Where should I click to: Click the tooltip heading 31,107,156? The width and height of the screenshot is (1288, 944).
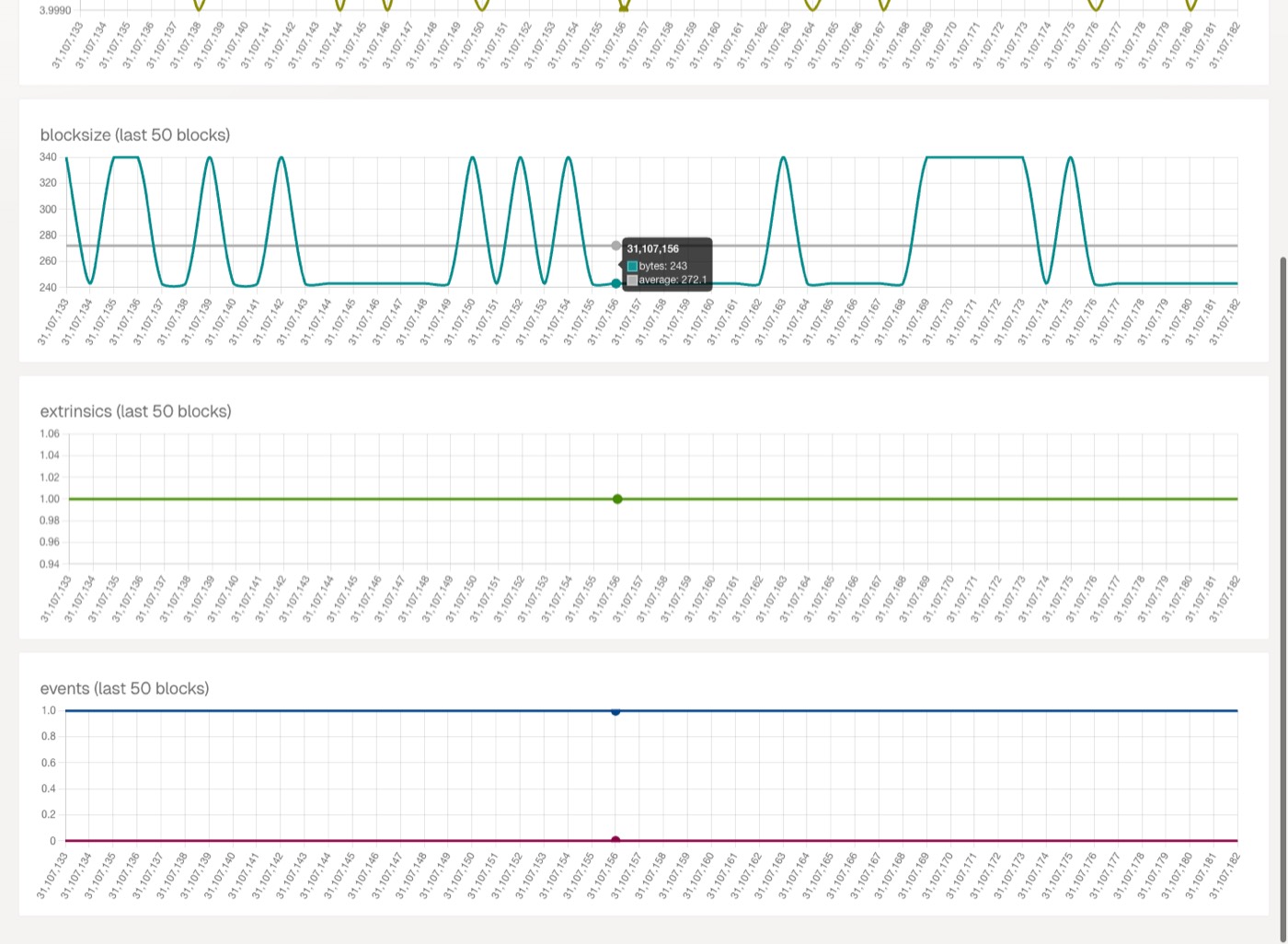point(653,248)
